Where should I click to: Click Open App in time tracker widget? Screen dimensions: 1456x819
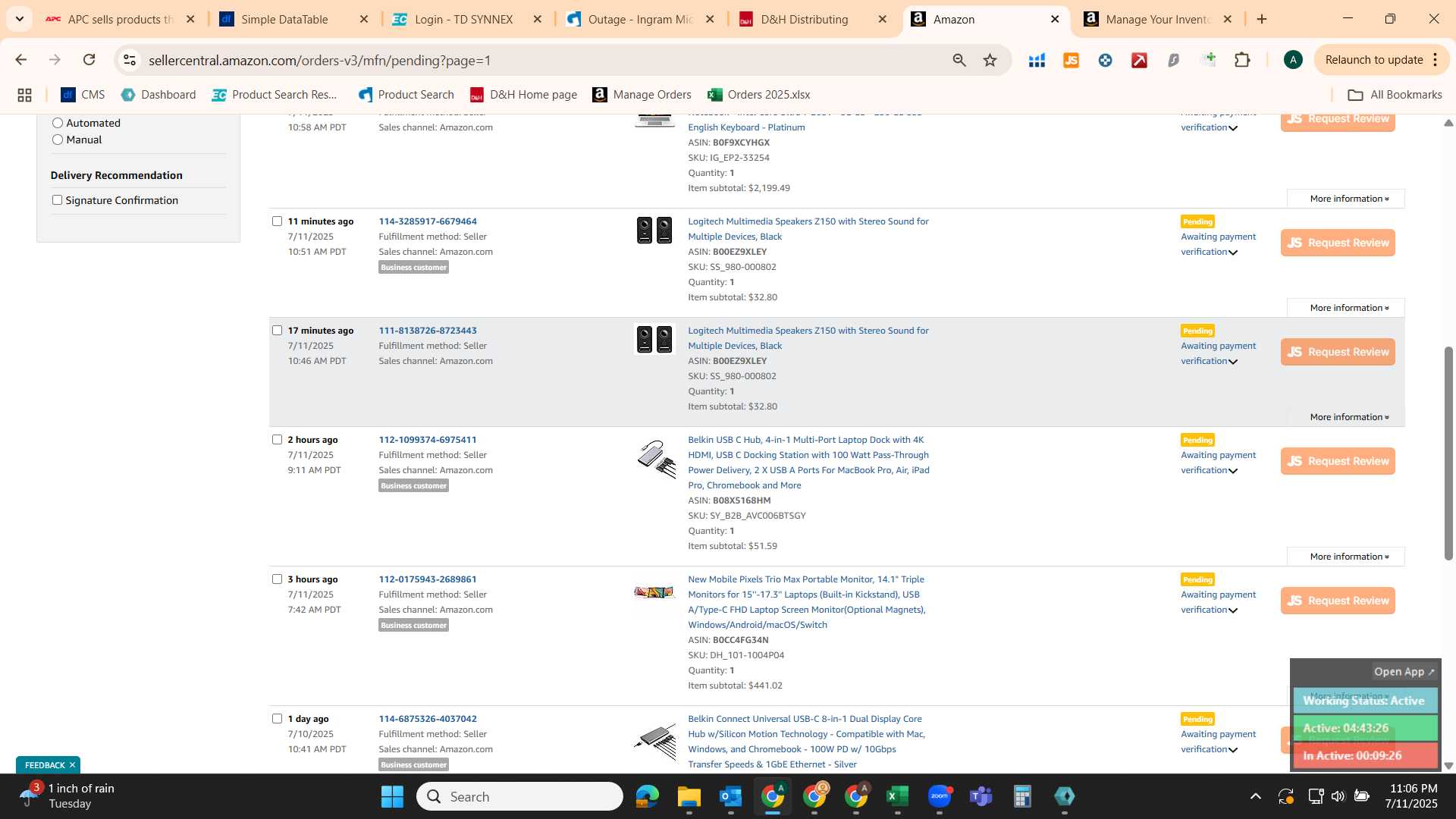pyautogui.click(x=1404, y=672)
